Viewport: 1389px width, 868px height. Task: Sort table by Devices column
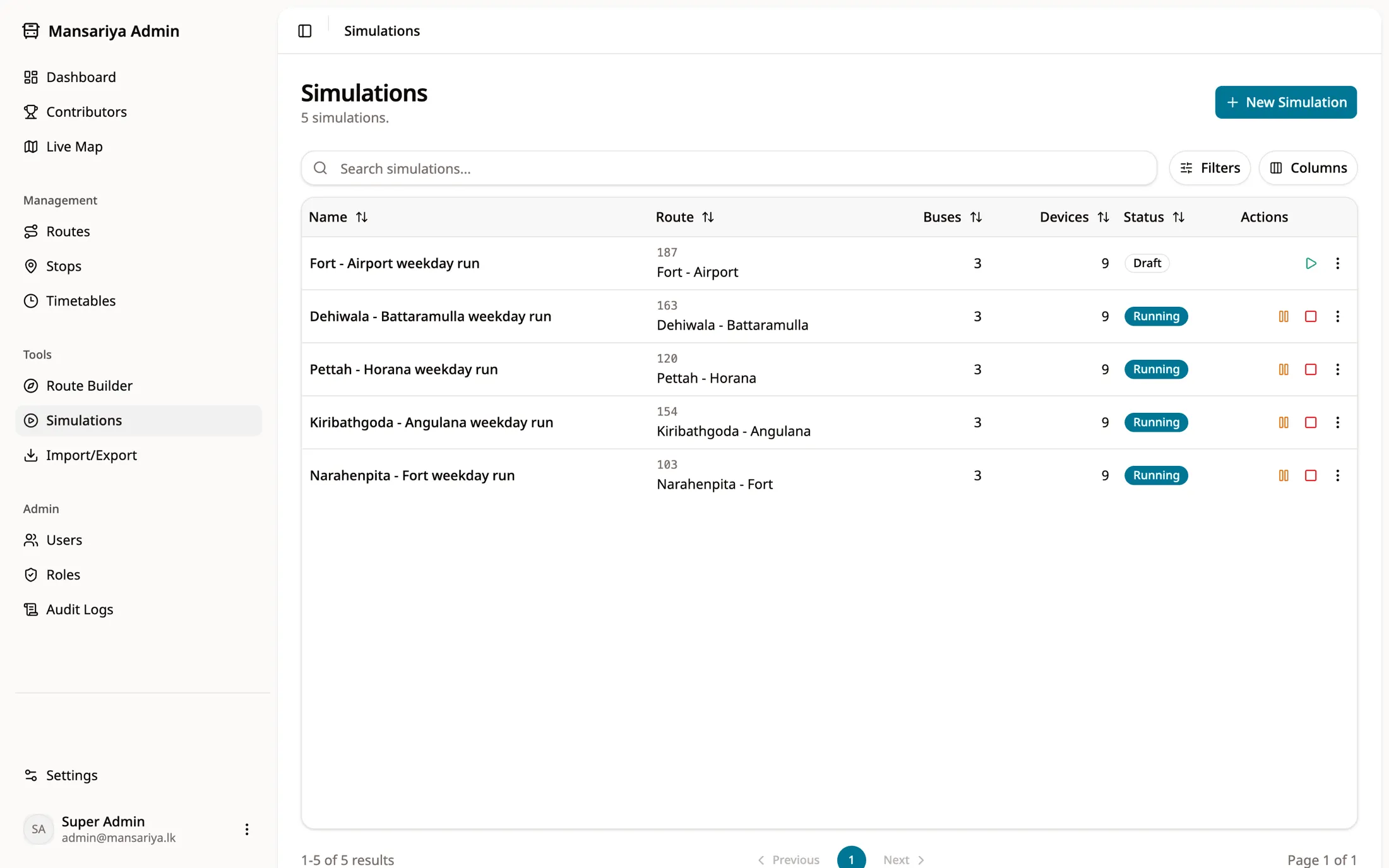click(x=1074, y=217)
